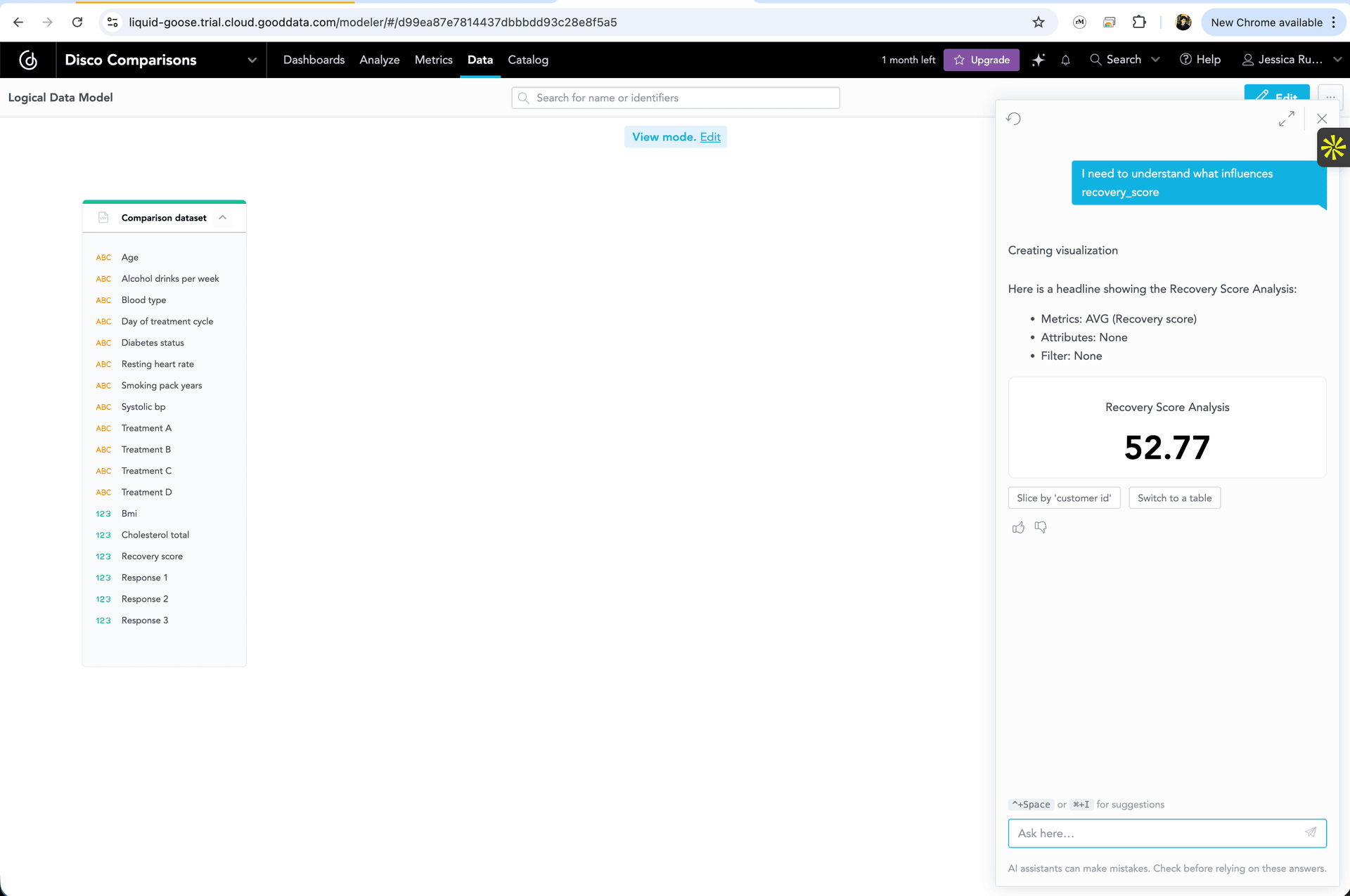
Task: Open the Disco Comparisons workspace dropdown
Action: click(252, 60)
